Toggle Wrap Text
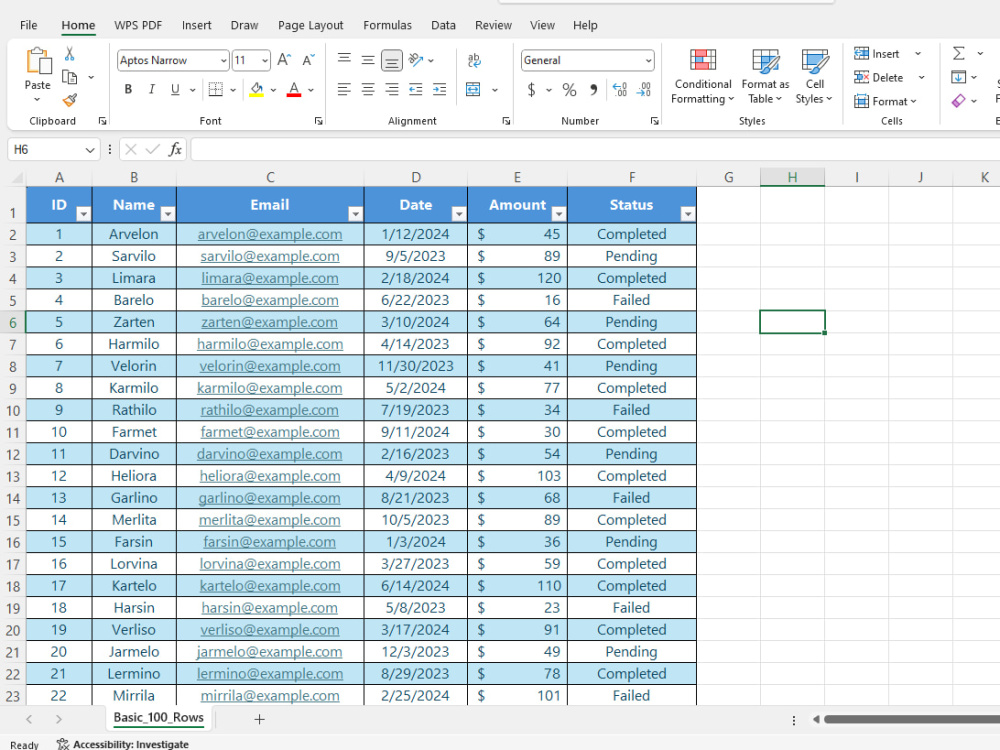 pos(474,60)
